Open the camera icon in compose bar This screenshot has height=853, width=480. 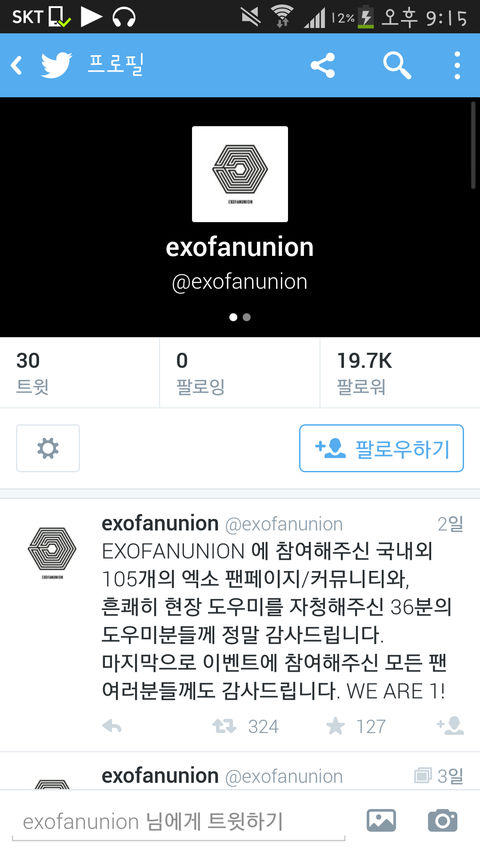(x=442, y=820)
